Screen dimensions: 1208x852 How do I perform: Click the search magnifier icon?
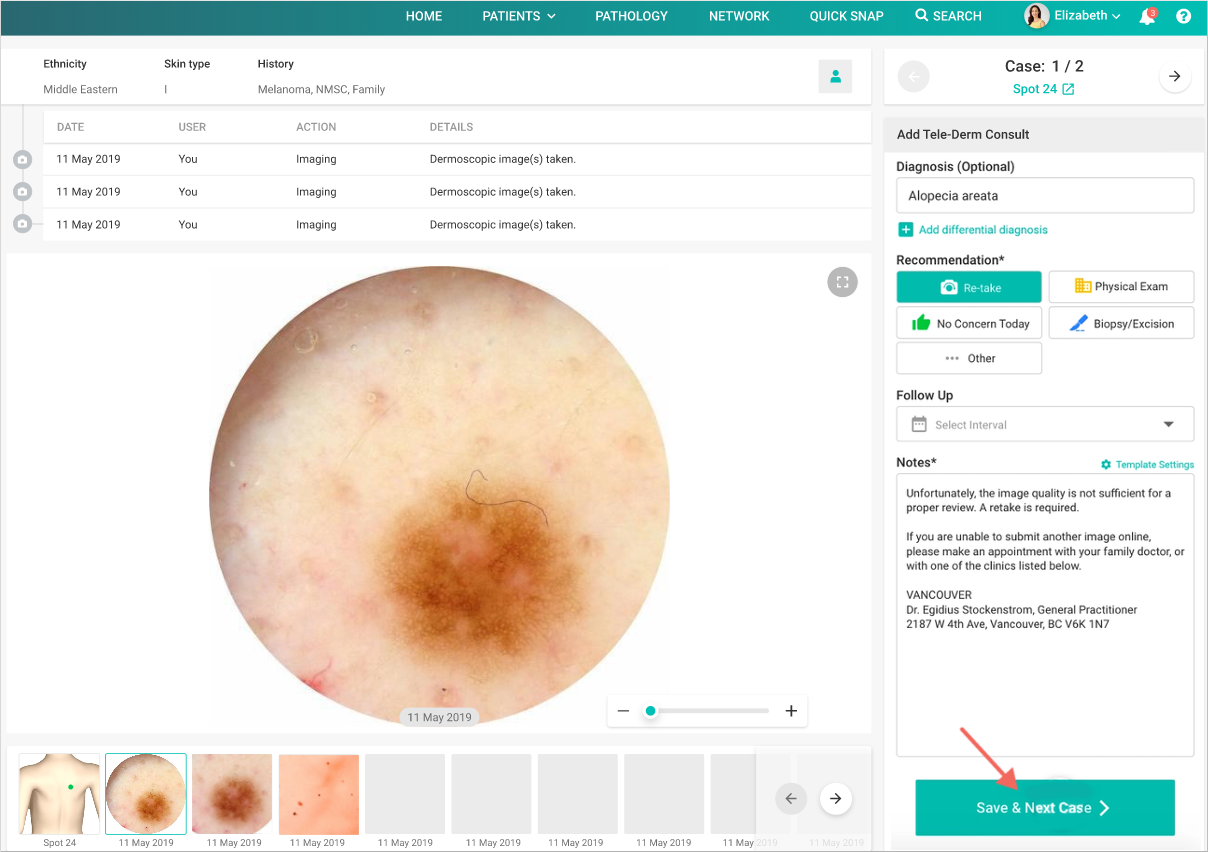point(921,15)
